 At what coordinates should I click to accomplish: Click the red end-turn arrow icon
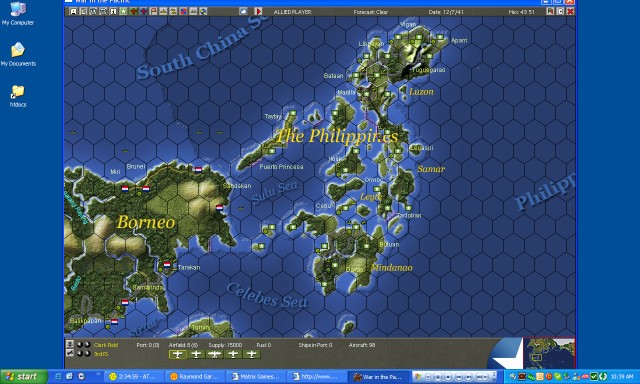click(x=258, y=11)
